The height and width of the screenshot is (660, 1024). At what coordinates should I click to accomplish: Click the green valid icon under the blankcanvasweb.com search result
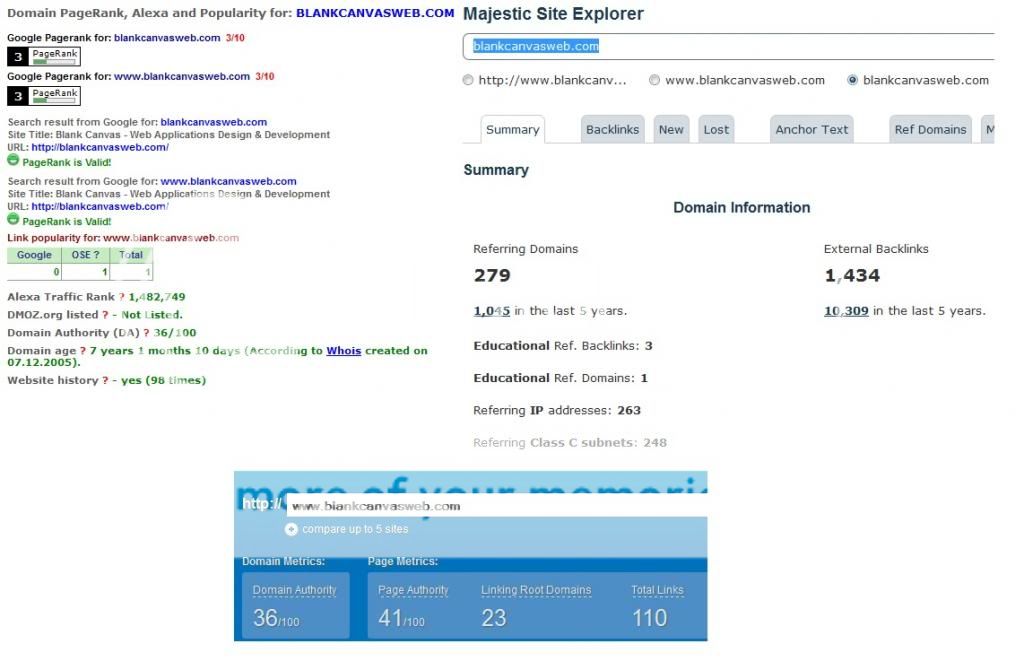tap(13, 160)
